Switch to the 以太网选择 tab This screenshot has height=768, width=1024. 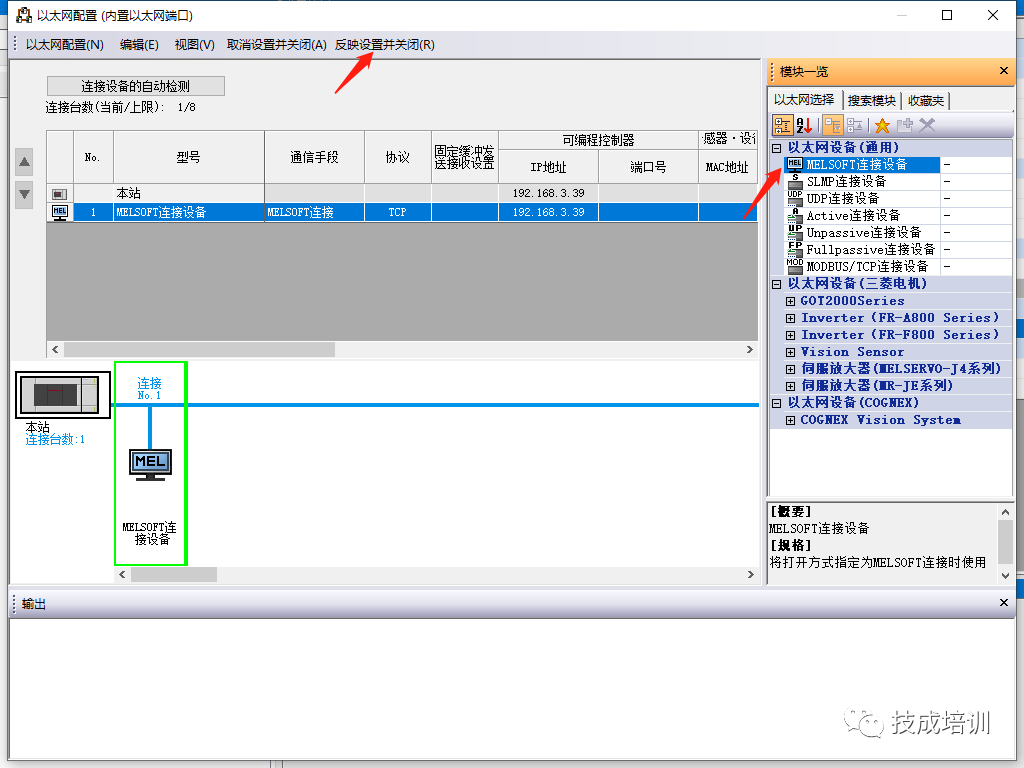click(804, 100)
